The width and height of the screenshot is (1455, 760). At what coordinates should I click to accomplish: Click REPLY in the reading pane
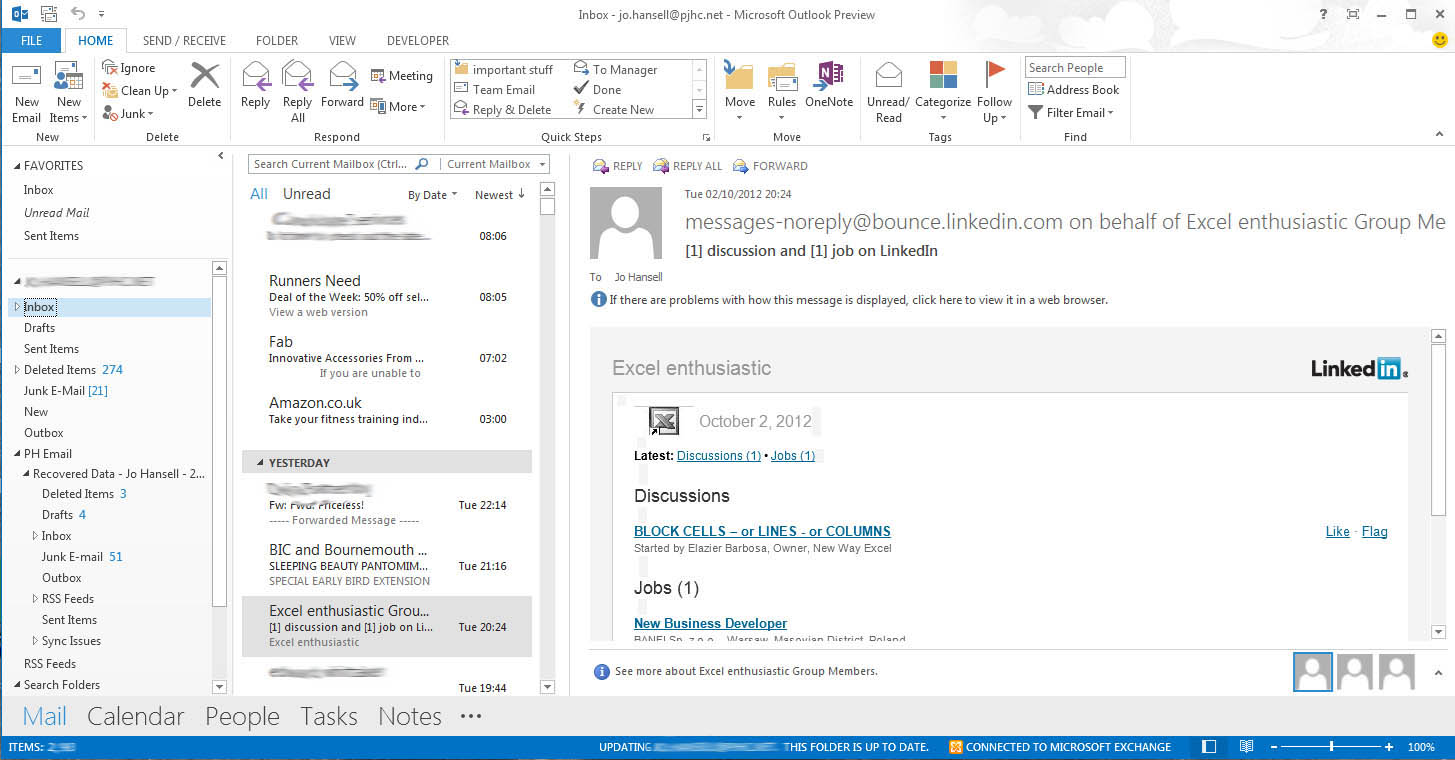617,166
